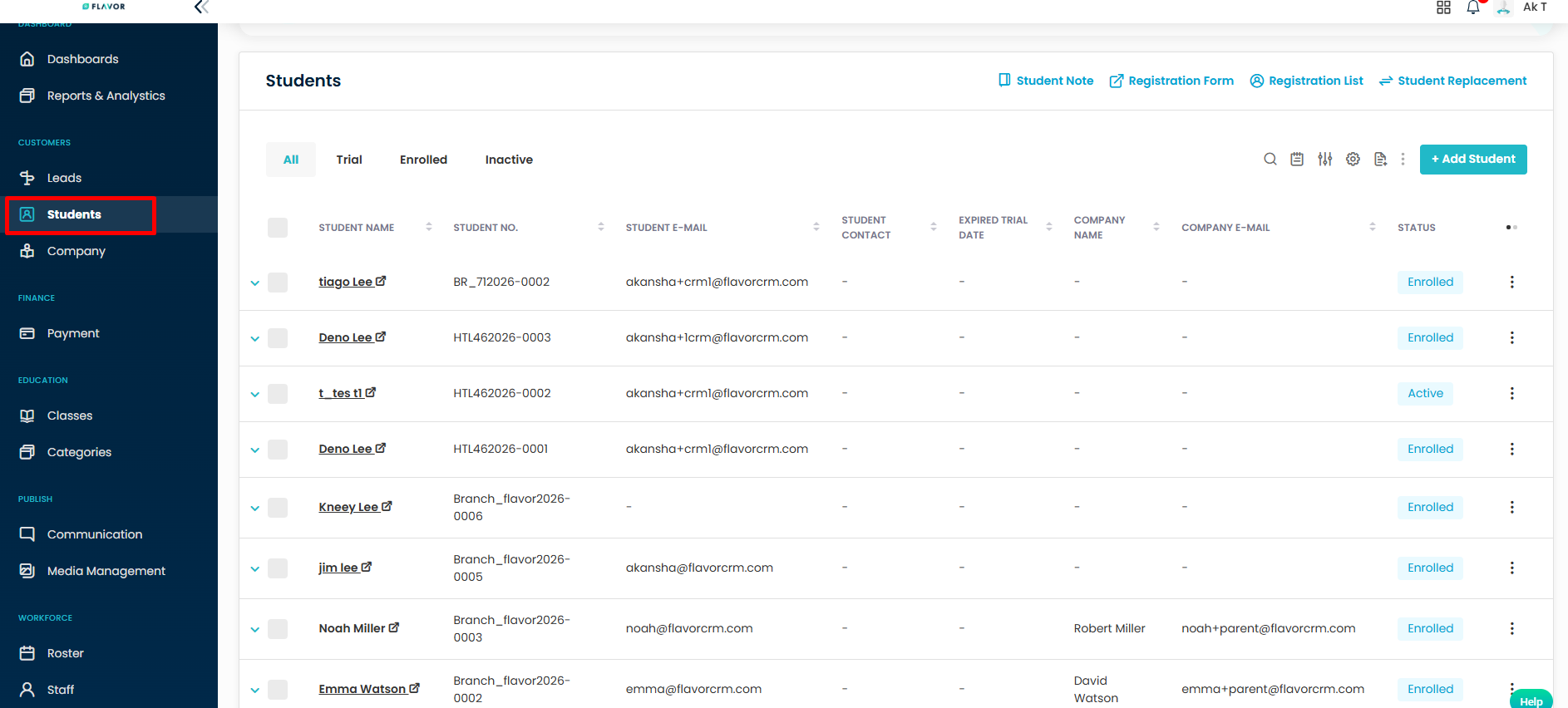Open the Ak T user profile avatar
The image size is (1568, 708).
(x=1503, y=7)
